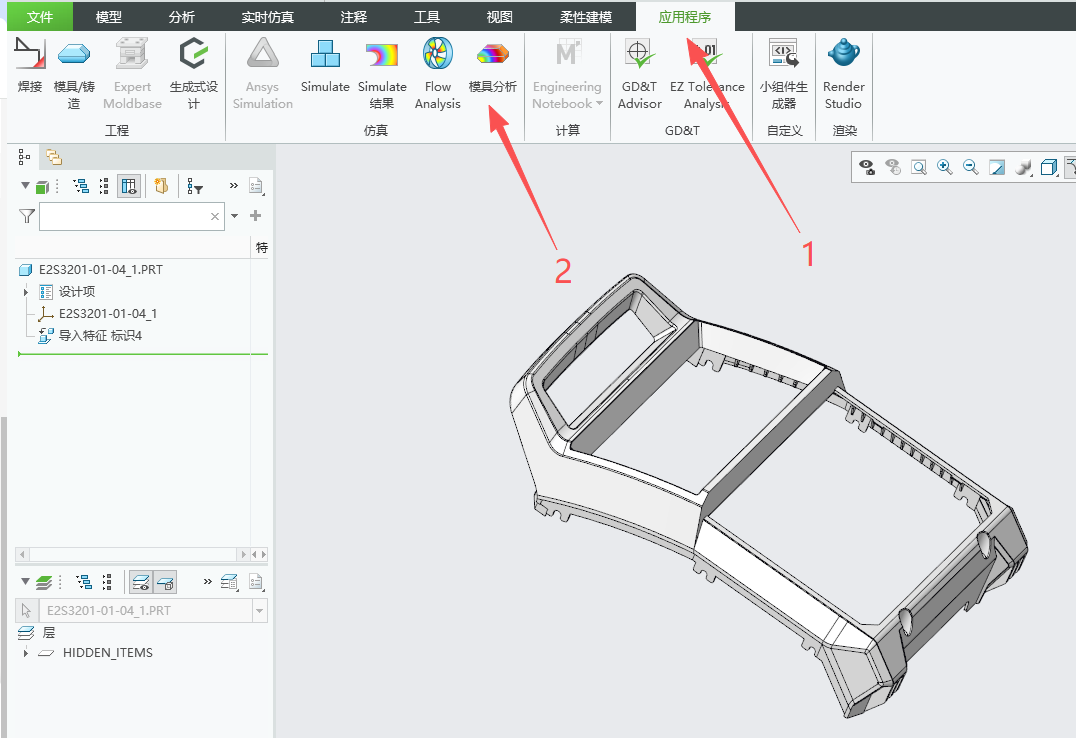
Task: Expand all nodes in the model tree
Action: coord(81,186)
